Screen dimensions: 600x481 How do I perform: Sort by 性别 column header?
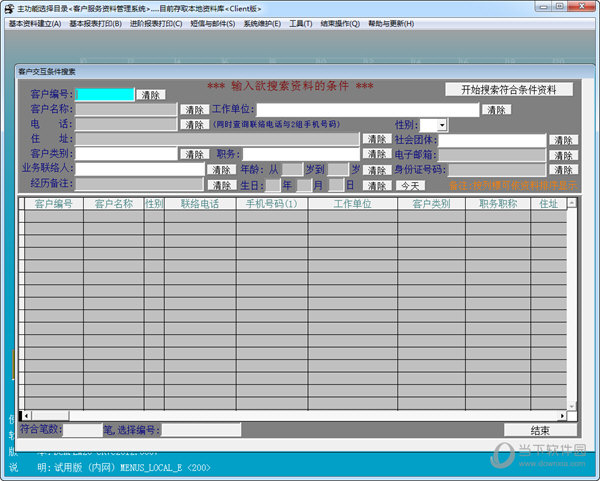(x=154, y=204)
